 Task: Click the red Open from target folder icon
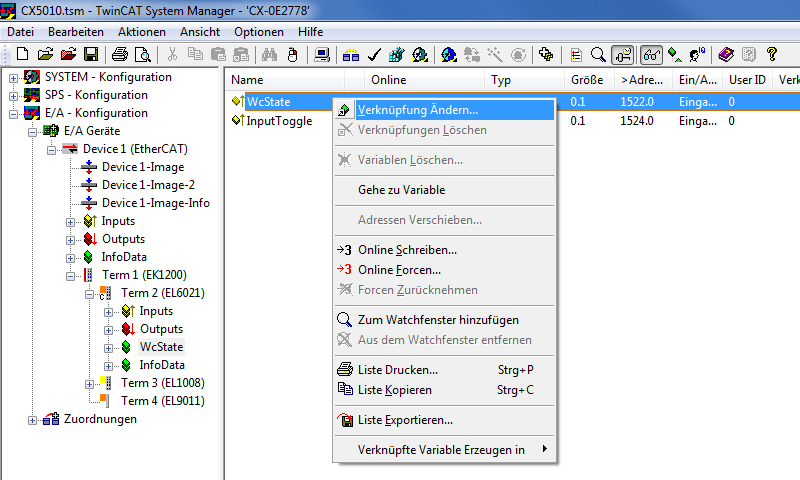pyautogui.click(x=68, y=54)
